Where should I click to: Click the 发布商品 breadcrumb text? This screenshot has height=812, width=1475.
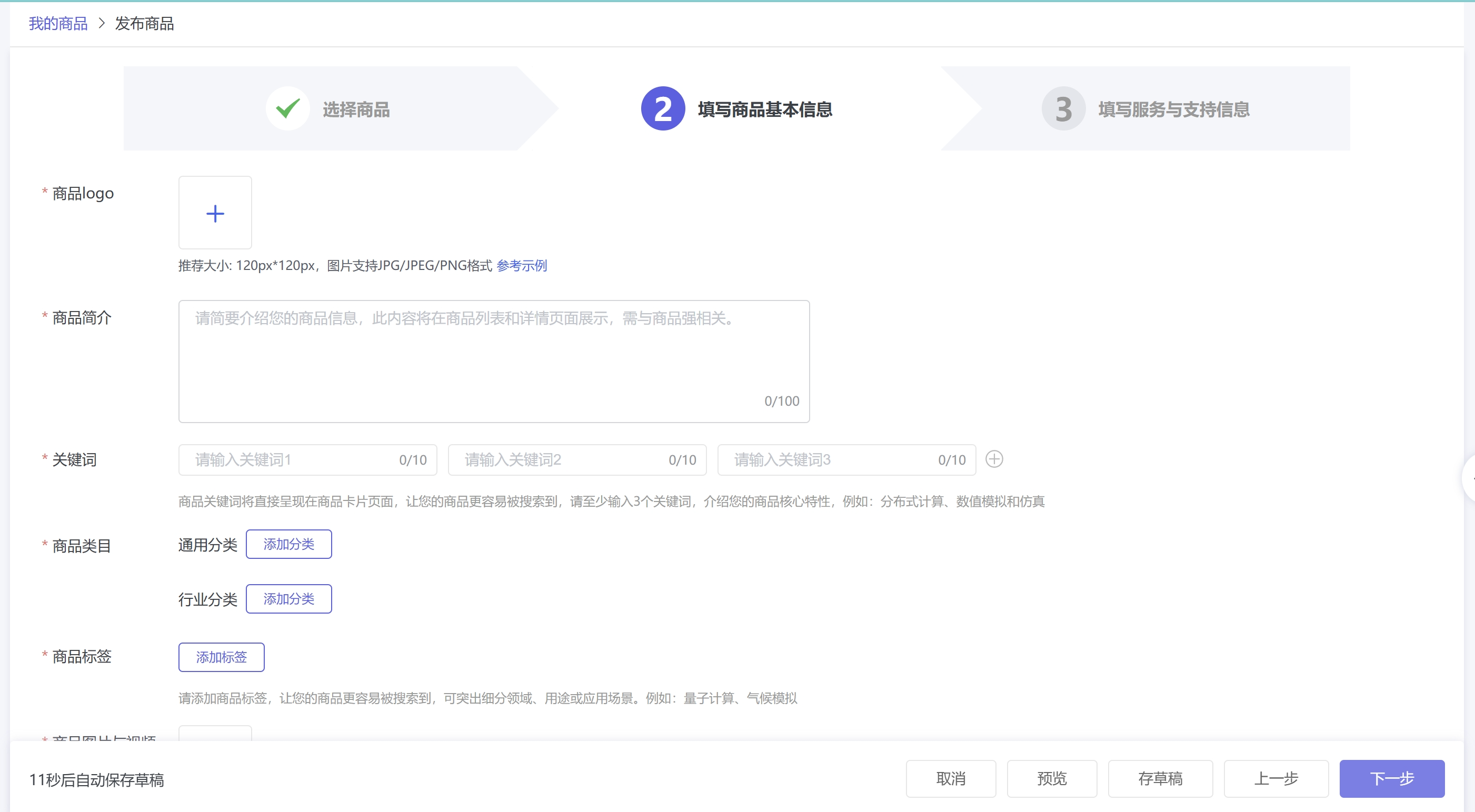[x=144, y=24]
